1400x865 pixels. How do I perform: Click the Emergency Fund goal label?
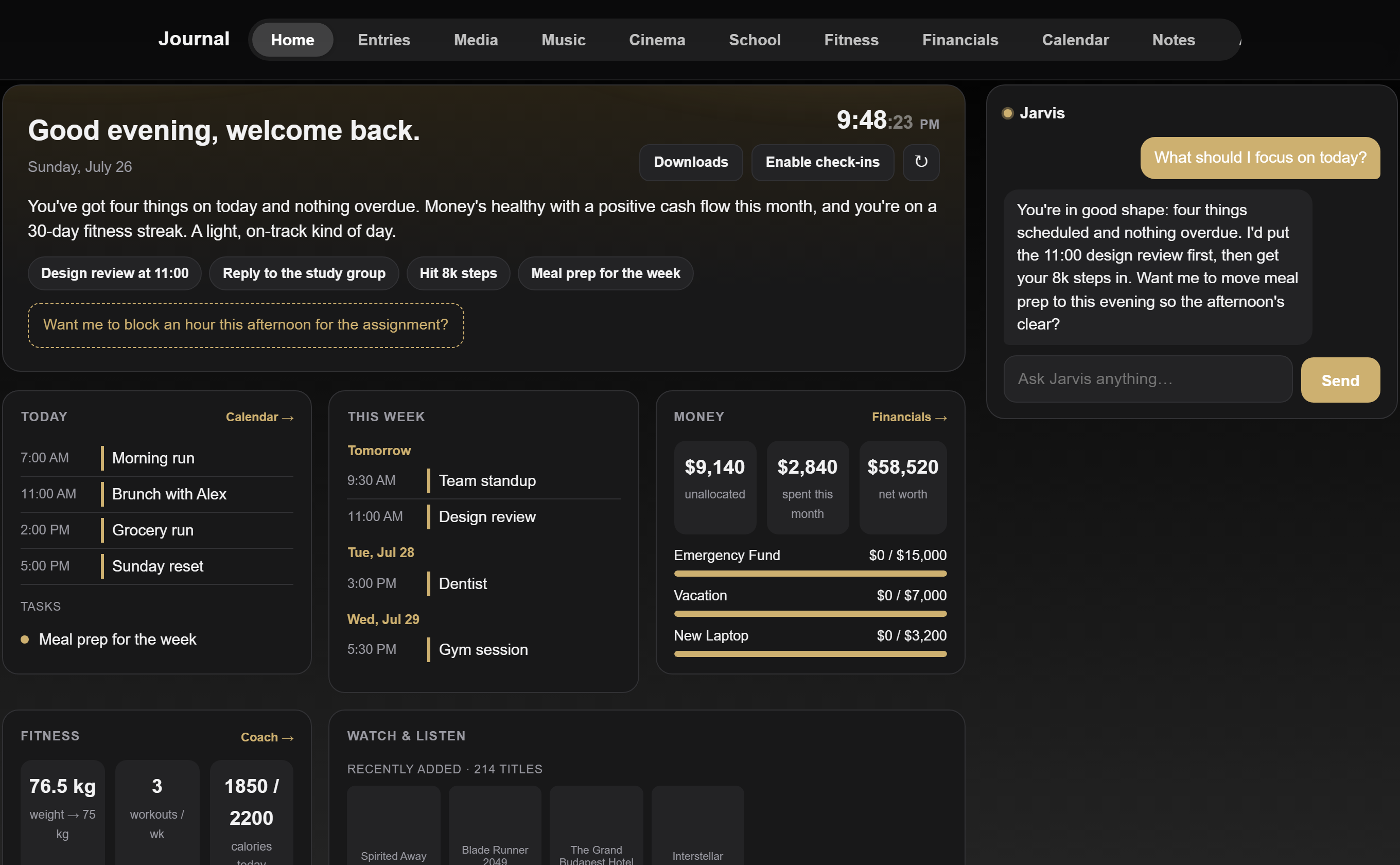click(x=727, y=555)
